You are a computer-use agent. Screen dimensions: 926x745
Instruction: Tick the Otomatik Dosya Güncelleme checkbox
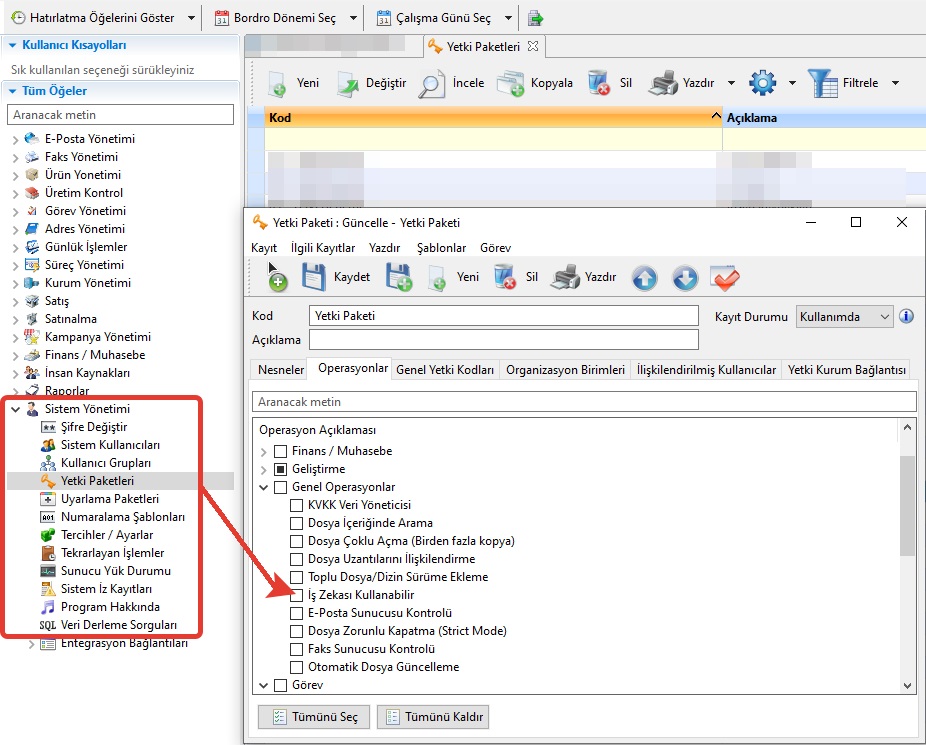click(x=296, y=667)
